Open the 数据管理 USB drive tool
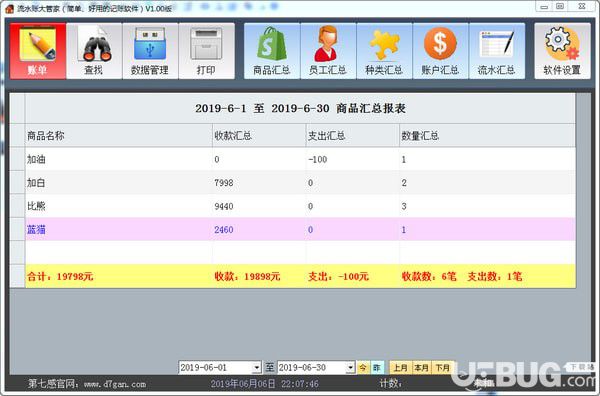The height and width of the screenshot is (396, 600). (150, 51)
